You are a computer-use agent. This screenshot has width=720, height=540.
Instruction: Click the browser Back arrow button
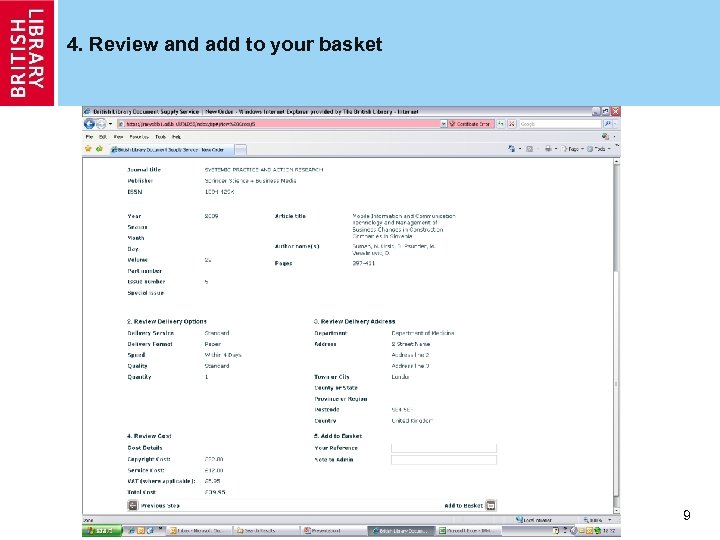(x=90, y=124)
